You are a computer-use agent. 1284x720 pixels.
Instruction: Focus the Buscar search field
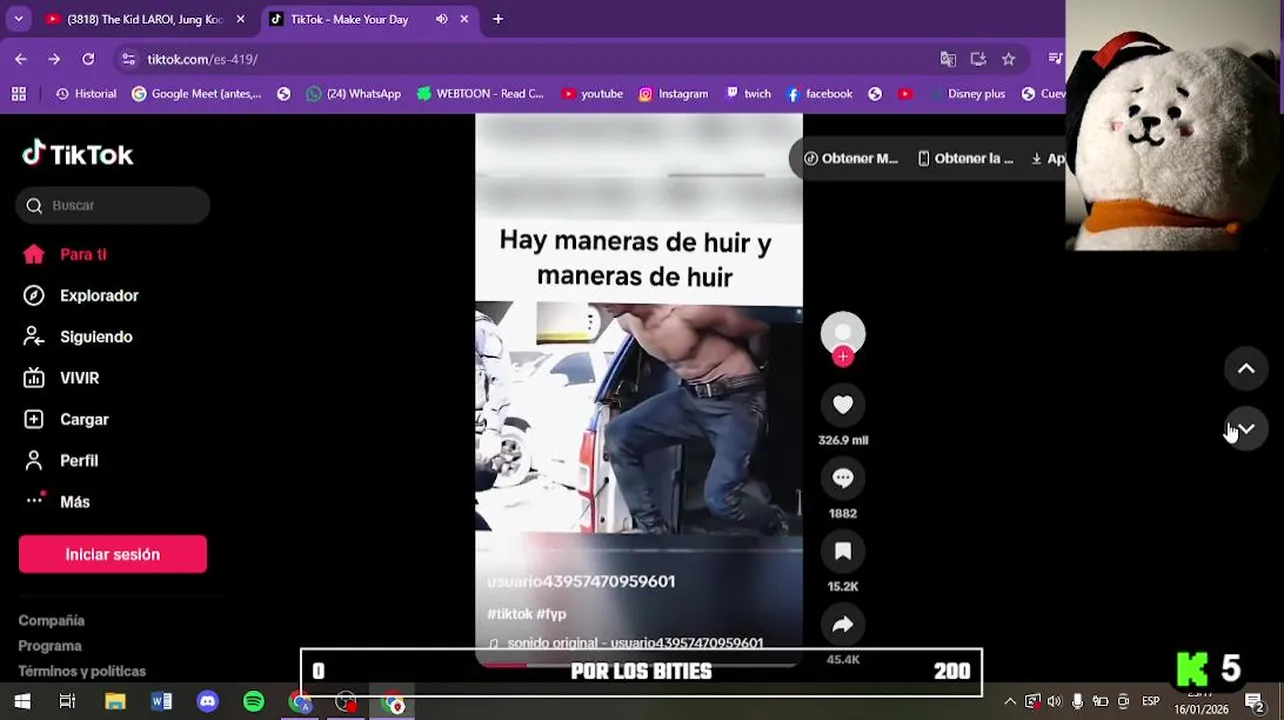click(x=113, y=205)
